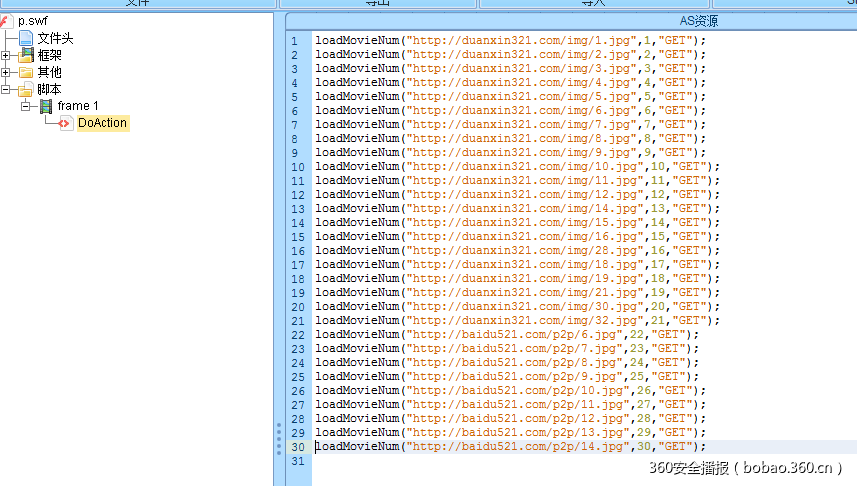Click line number 31 in the gutter
The image size is (857, 486).
pyautogui.click(x=297, y=461)
